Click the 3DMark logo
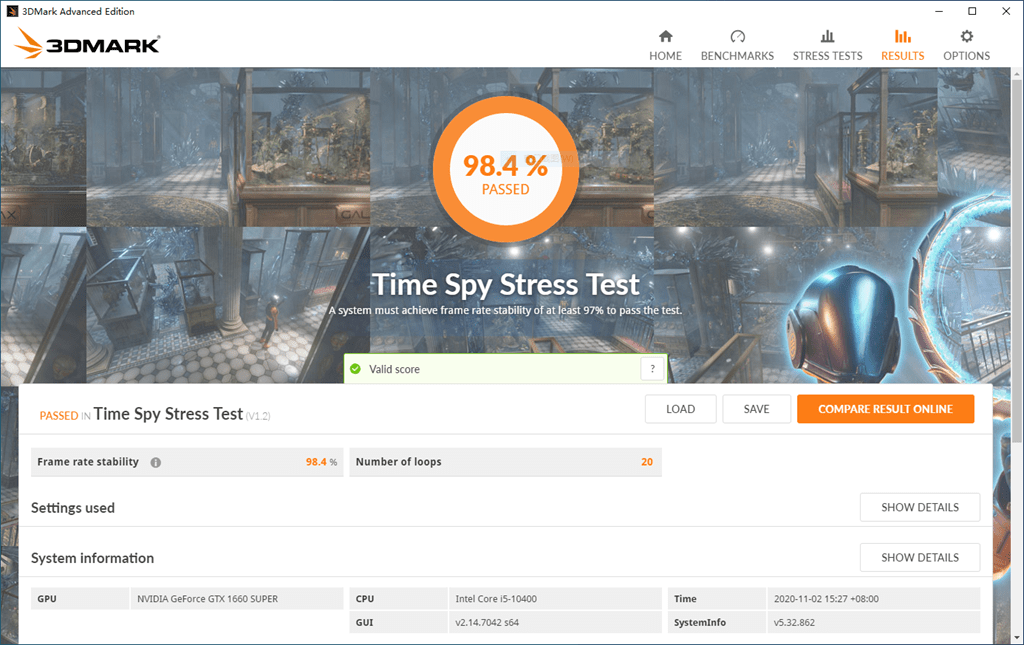This screenshot has height=645, width=1024. click(87, 43)
